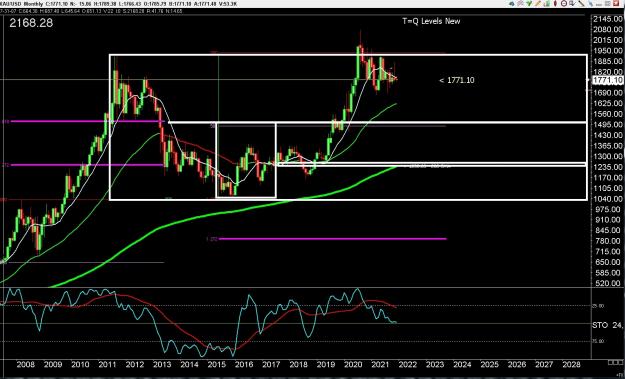Click the green check arrow toolbar icon
Viewport: 625px width, 379px height.
click(x=529, y=4)
